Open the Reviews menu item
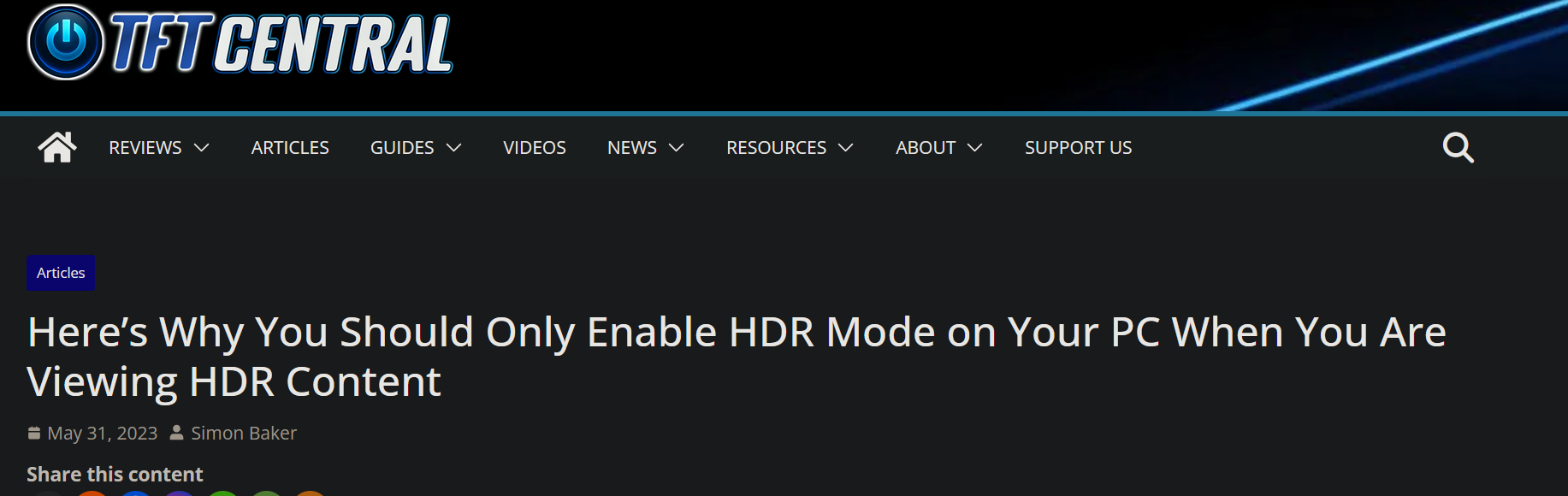Viewport: 1568px width, 496px height. tap(145, 147)
